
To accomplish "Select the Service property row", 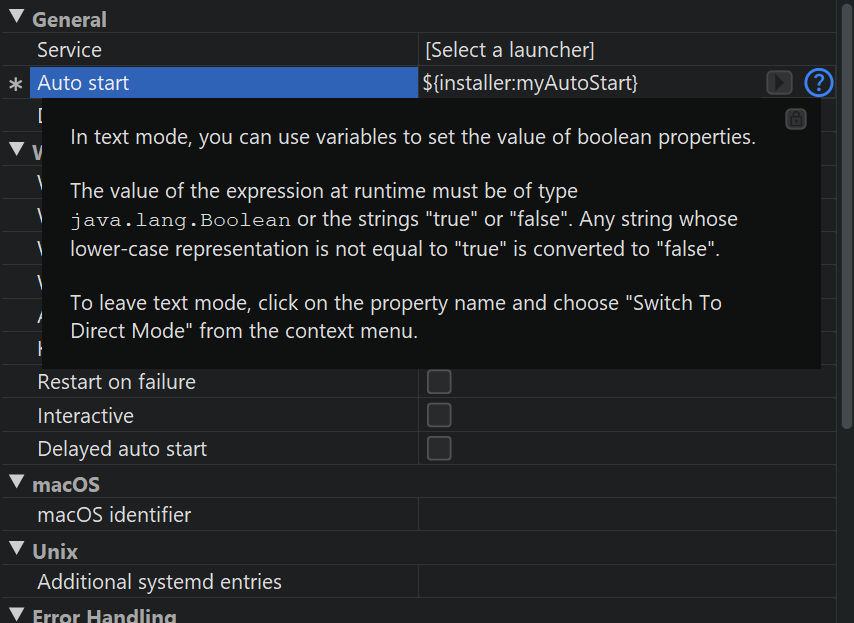I will tap(70, 49).
